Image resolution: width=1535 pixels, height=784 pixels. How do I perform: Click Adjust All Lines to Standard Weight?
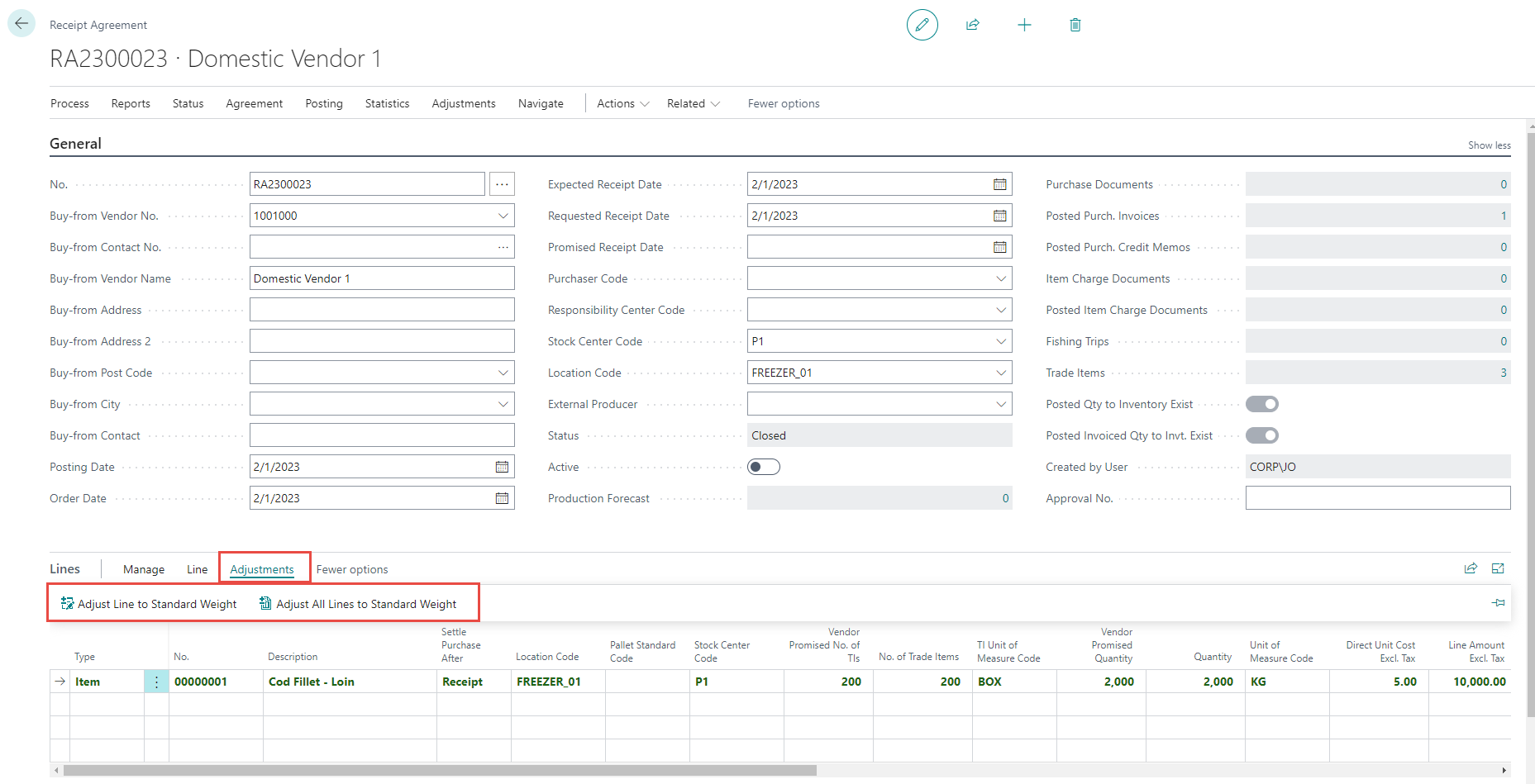coord(358,604)
